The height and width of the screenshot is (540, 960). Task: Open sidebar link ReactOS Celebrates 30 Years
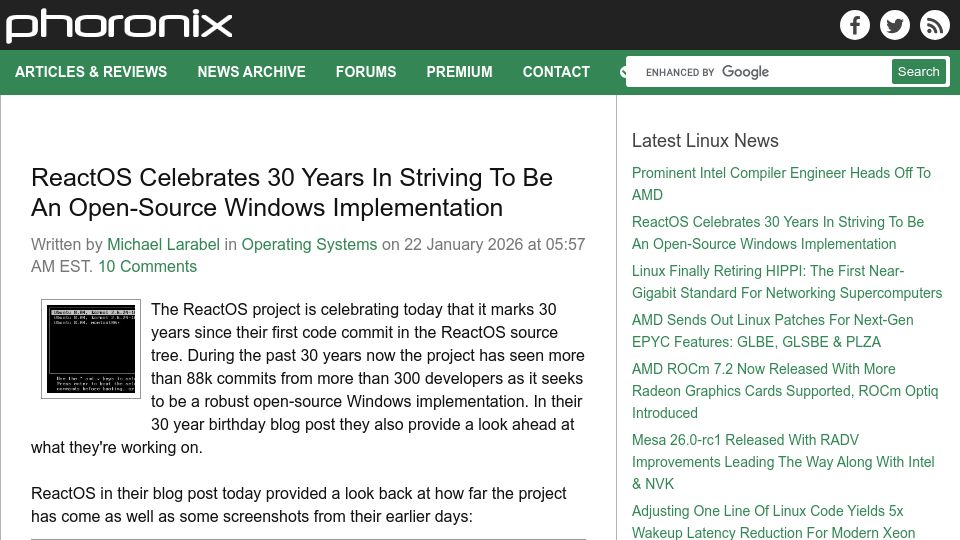[778, 233]
